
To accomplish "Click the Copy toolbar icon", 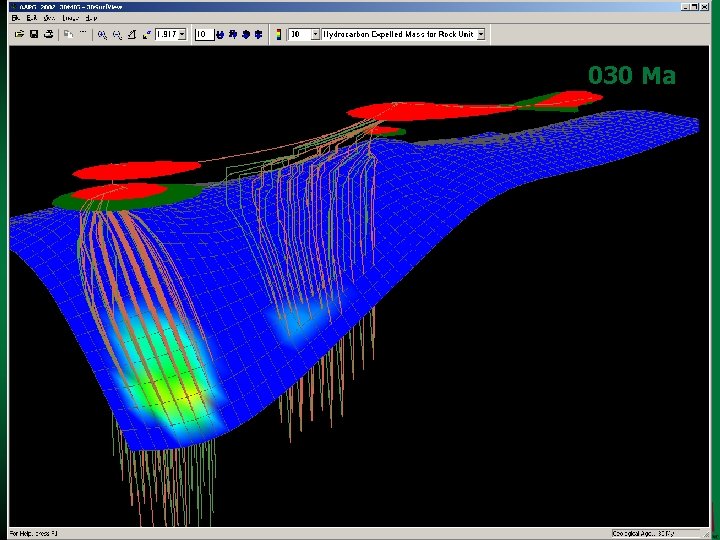I will [67, 34].
